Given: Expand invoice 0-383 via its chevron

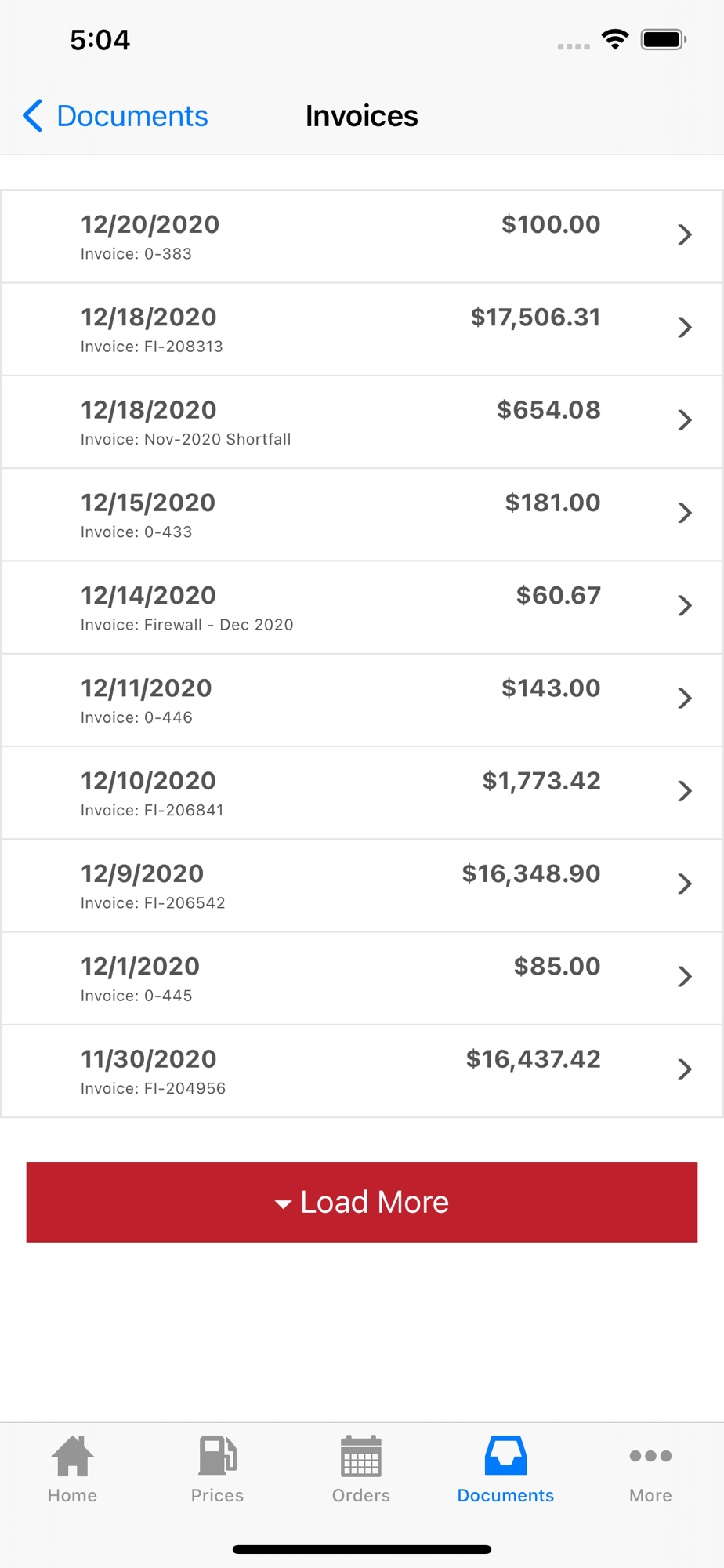Looking at the screenshot, I should [x=684, y=234].
